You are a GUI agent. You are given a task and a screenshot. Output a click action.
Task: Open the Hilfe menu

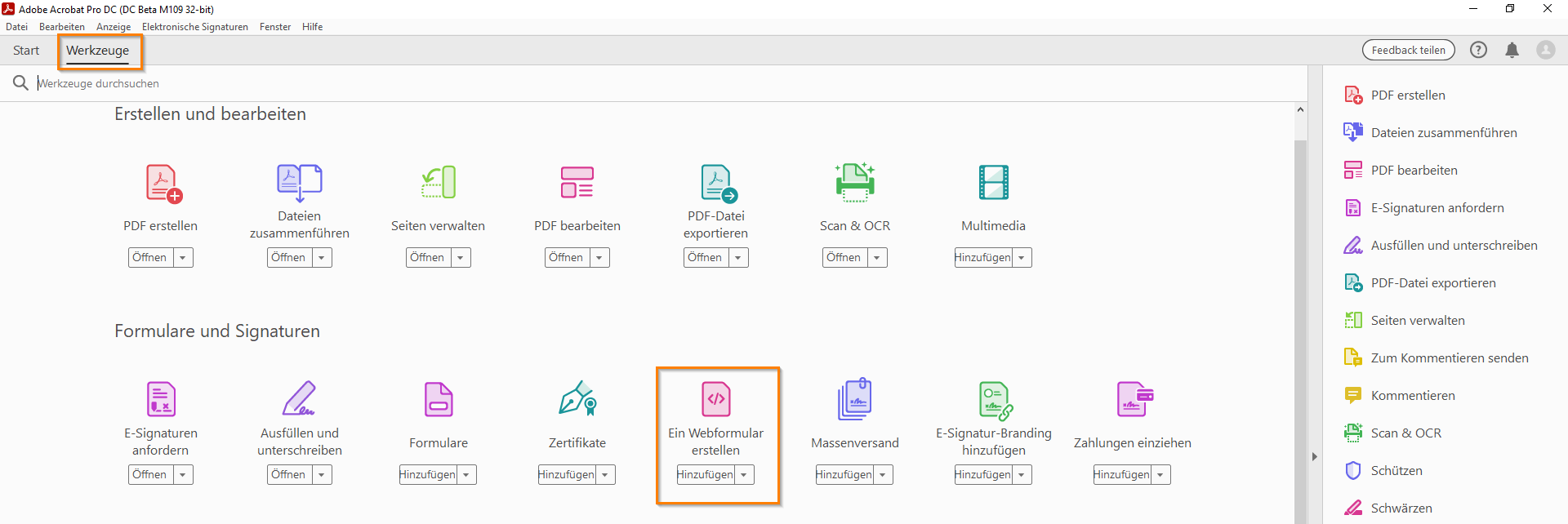coord(312,27)
